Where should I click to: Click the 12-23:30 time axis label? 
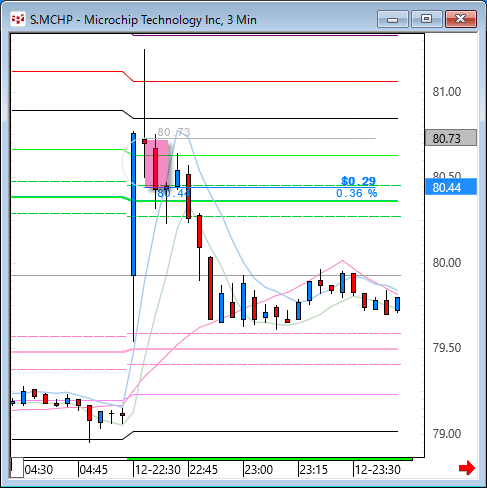377,470
